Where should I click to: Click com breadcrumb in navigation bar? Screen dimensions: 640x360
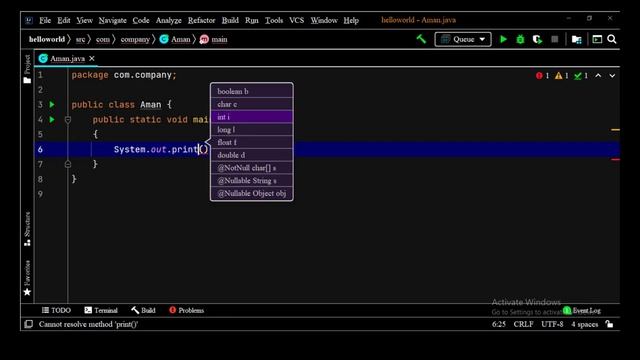(103, 39)
